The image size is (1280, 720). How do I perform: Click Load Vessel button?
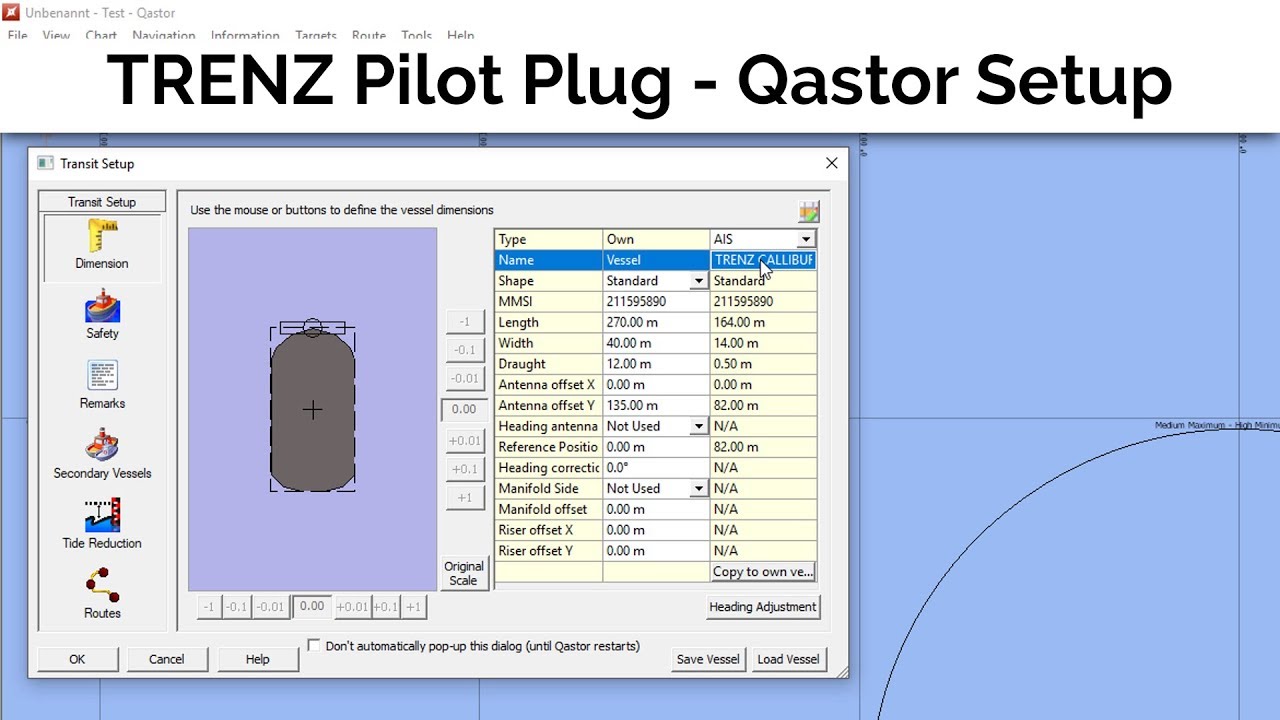(x=788, y=659)
